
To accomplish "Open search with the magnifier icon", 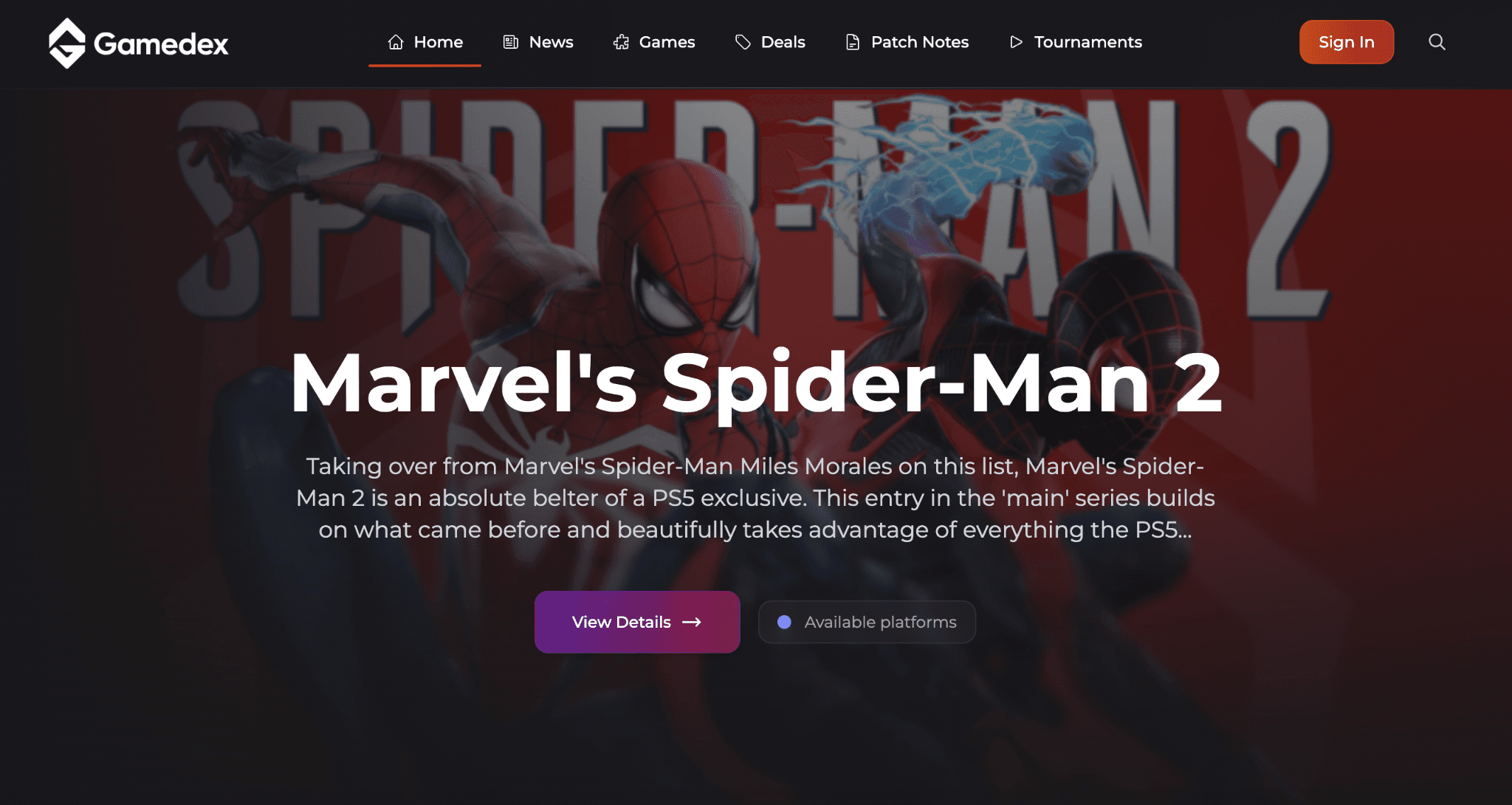I will [x=1437, y=42].
